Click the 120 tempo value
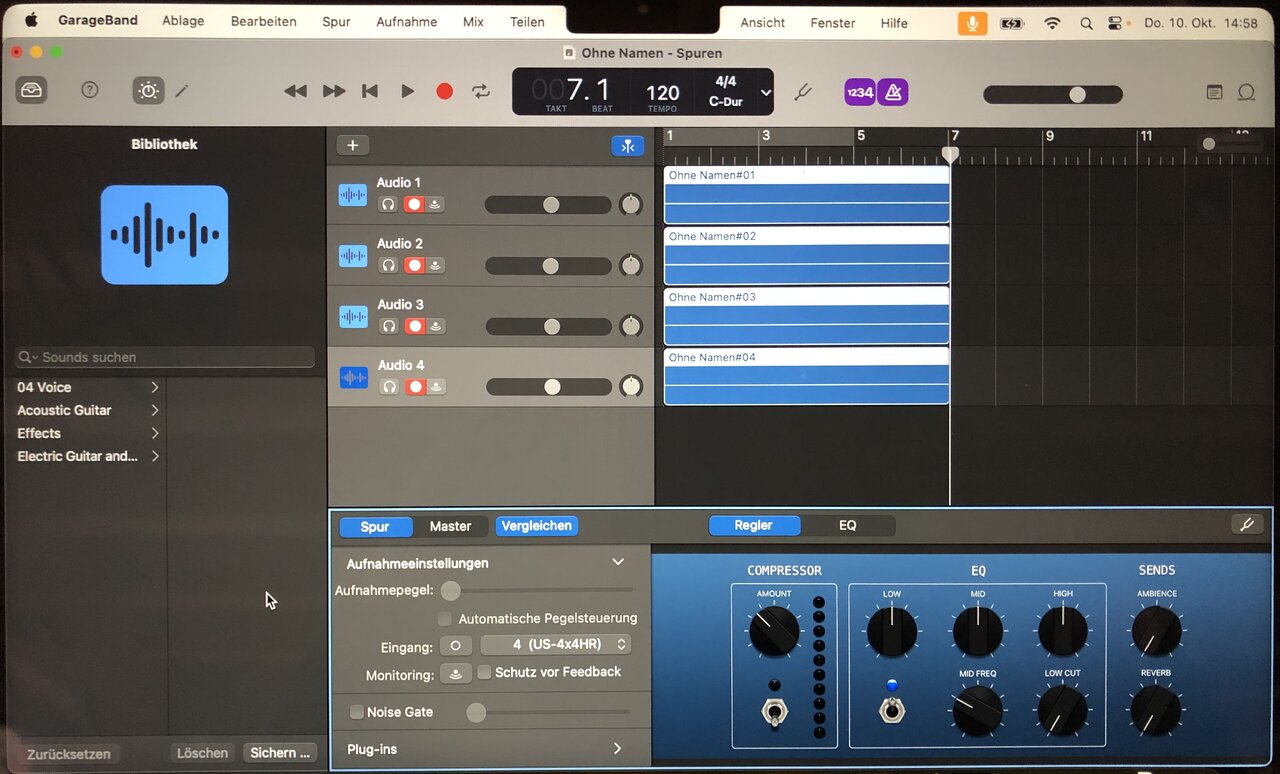 click(662, 93)
